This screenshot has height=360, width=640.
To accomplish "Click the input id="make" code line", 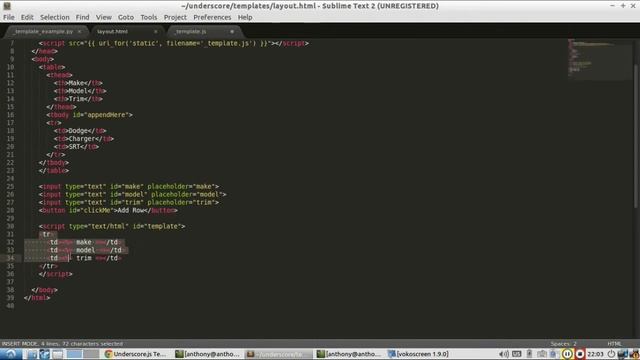I will point(129,187).
